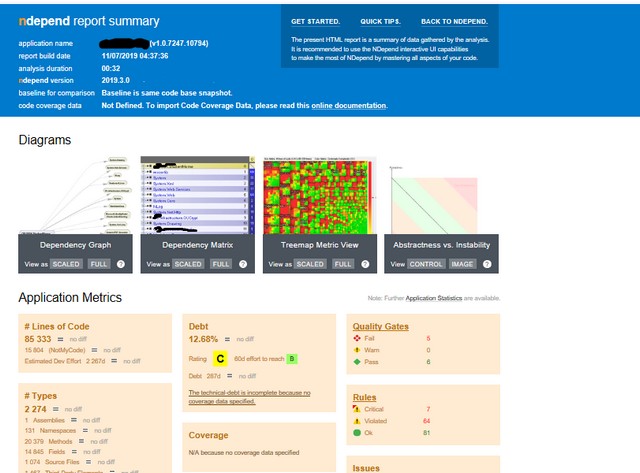The height and width of the screenshot is (473, 640).
Task: Click the Abstractness vs. Instability thumbnail
Action: pos(441,195)
